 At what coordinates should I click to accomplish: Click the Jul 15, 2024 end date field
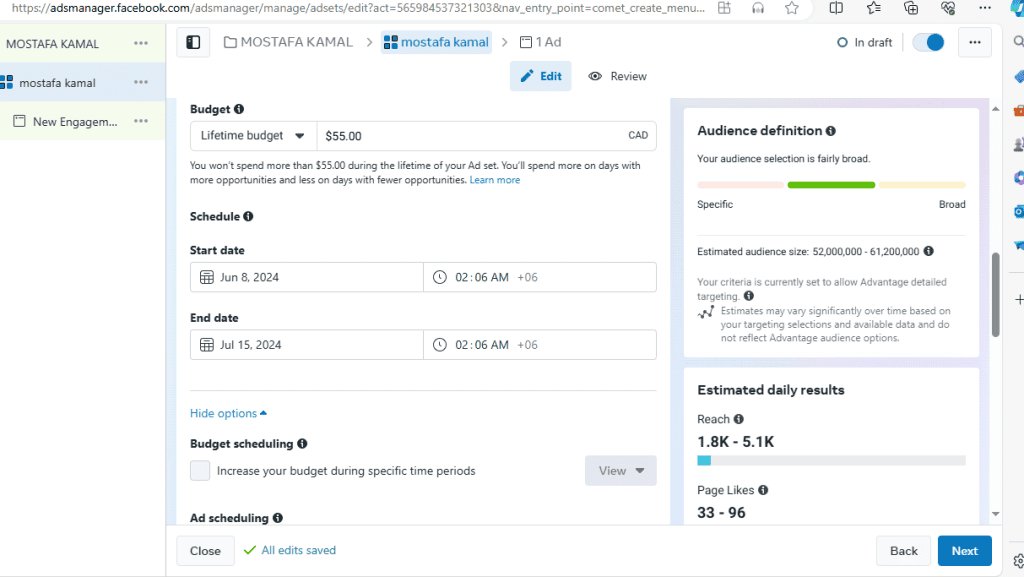click(x=307, y=345)
